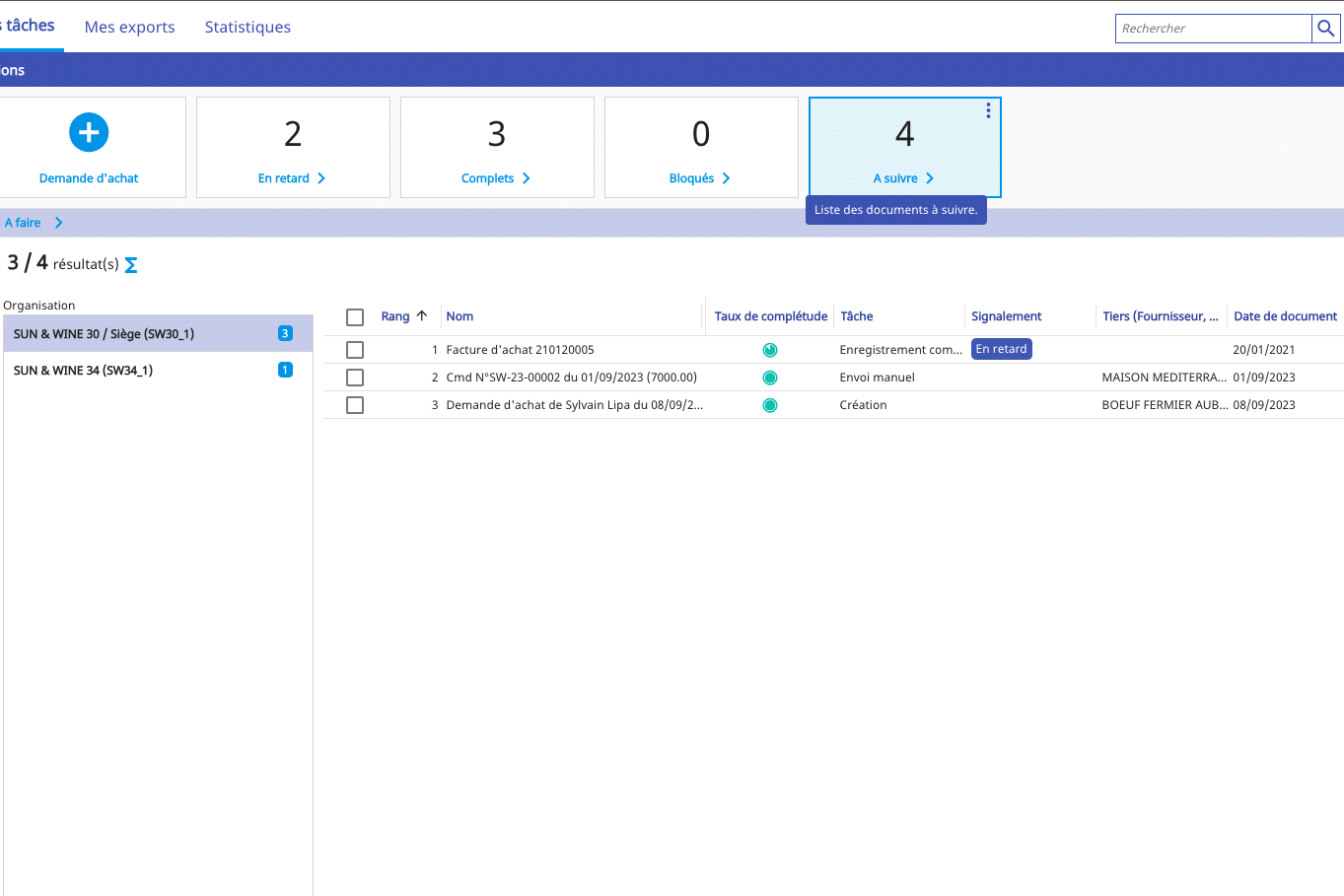1344x896 pixels.
Task: Expand the Complets chevron
Action: [x=527, y=178]
